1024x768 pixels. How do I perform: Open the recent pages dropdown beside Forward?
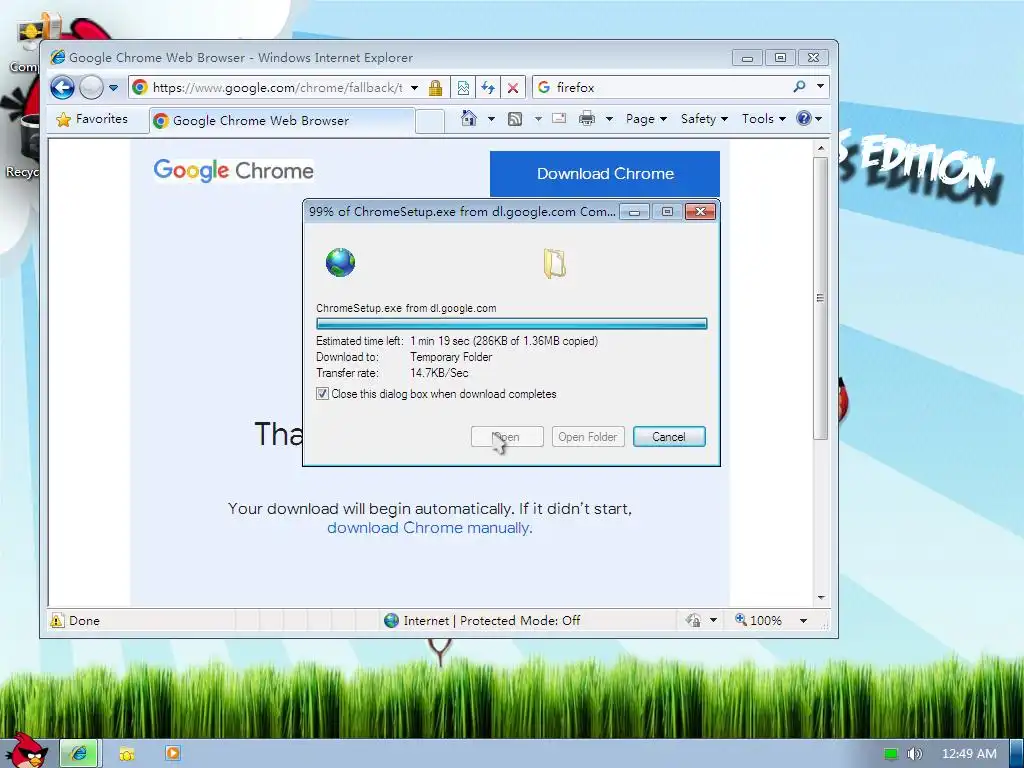pos(114,88)
